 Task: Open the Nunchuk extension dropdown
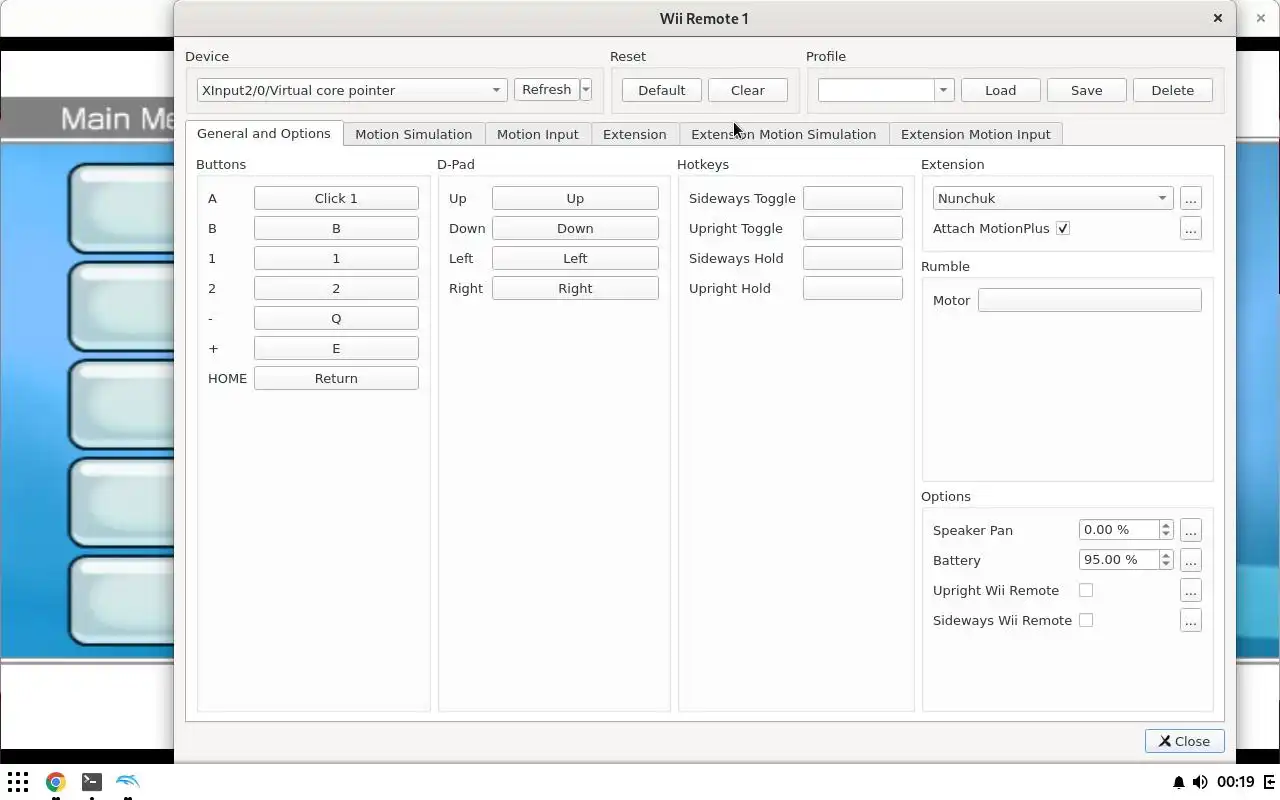[1053, 198]
